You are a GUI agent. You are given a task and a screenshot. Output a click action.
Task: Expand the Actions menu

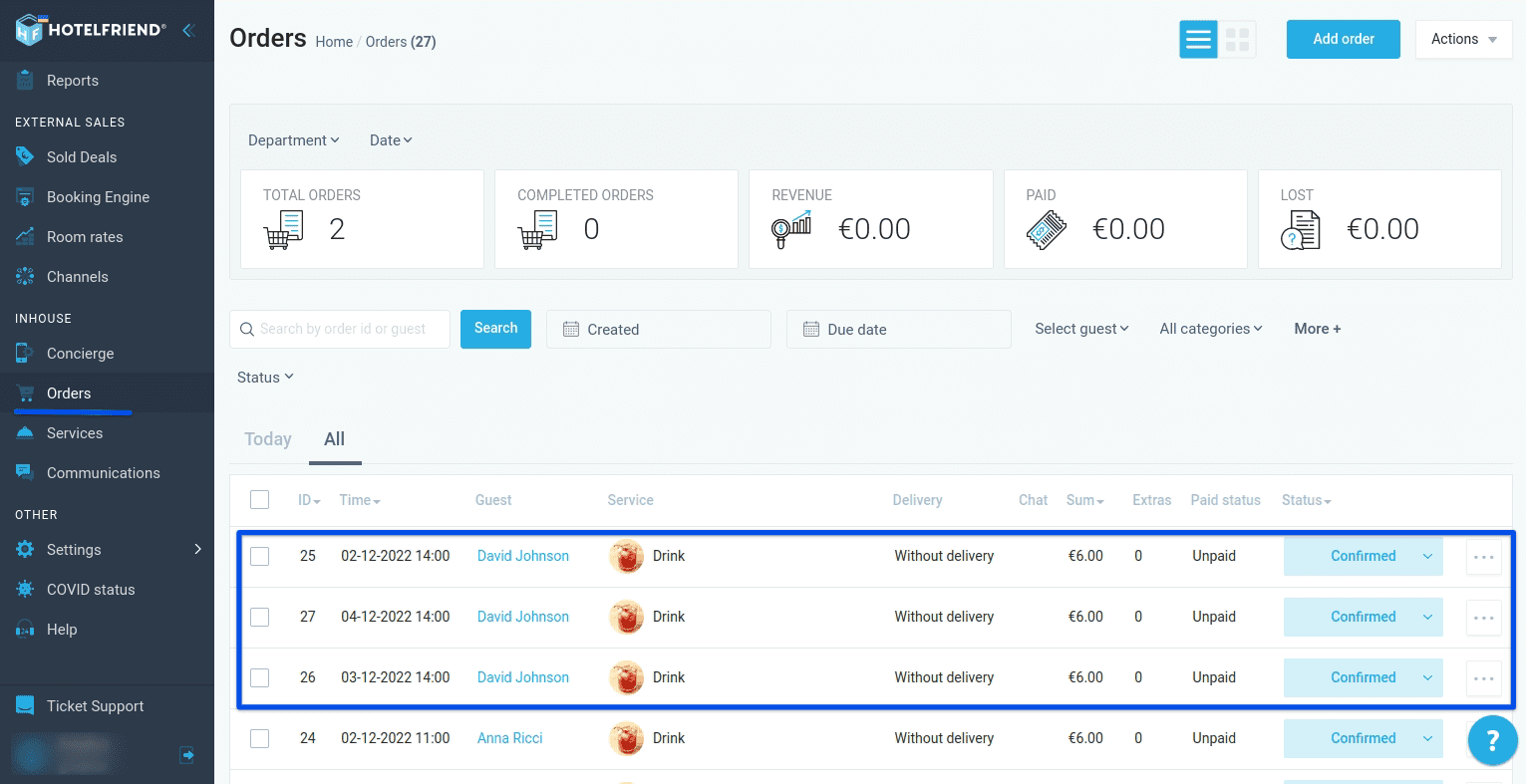tap(1462, 39)
